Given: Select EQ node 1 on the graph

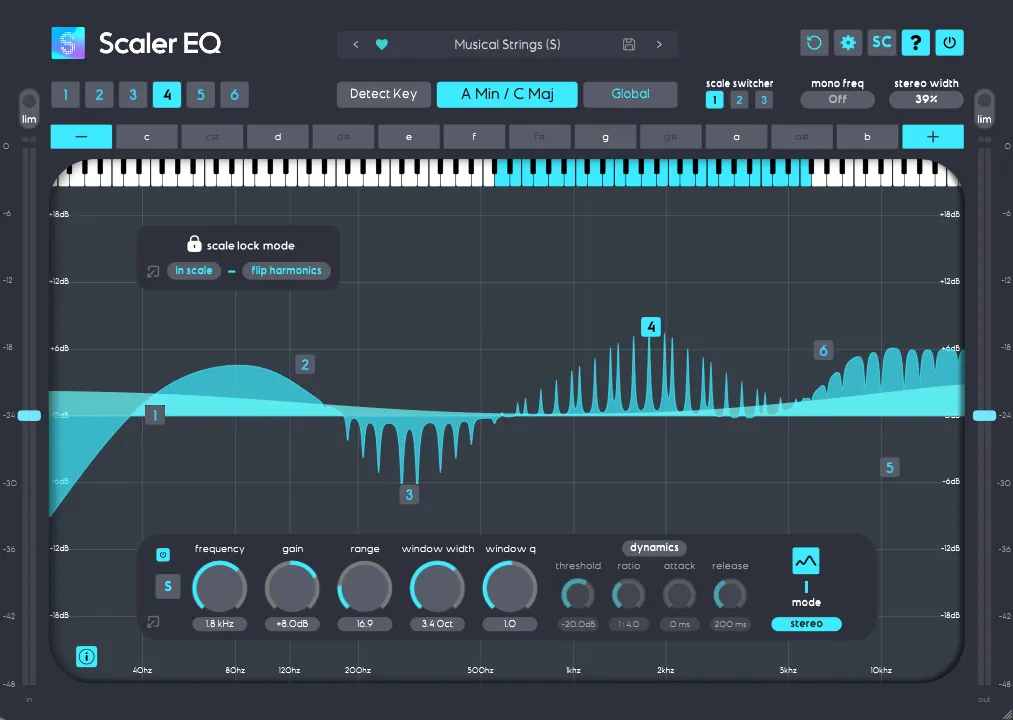Looking at the screenshot, I should [155, 415].
